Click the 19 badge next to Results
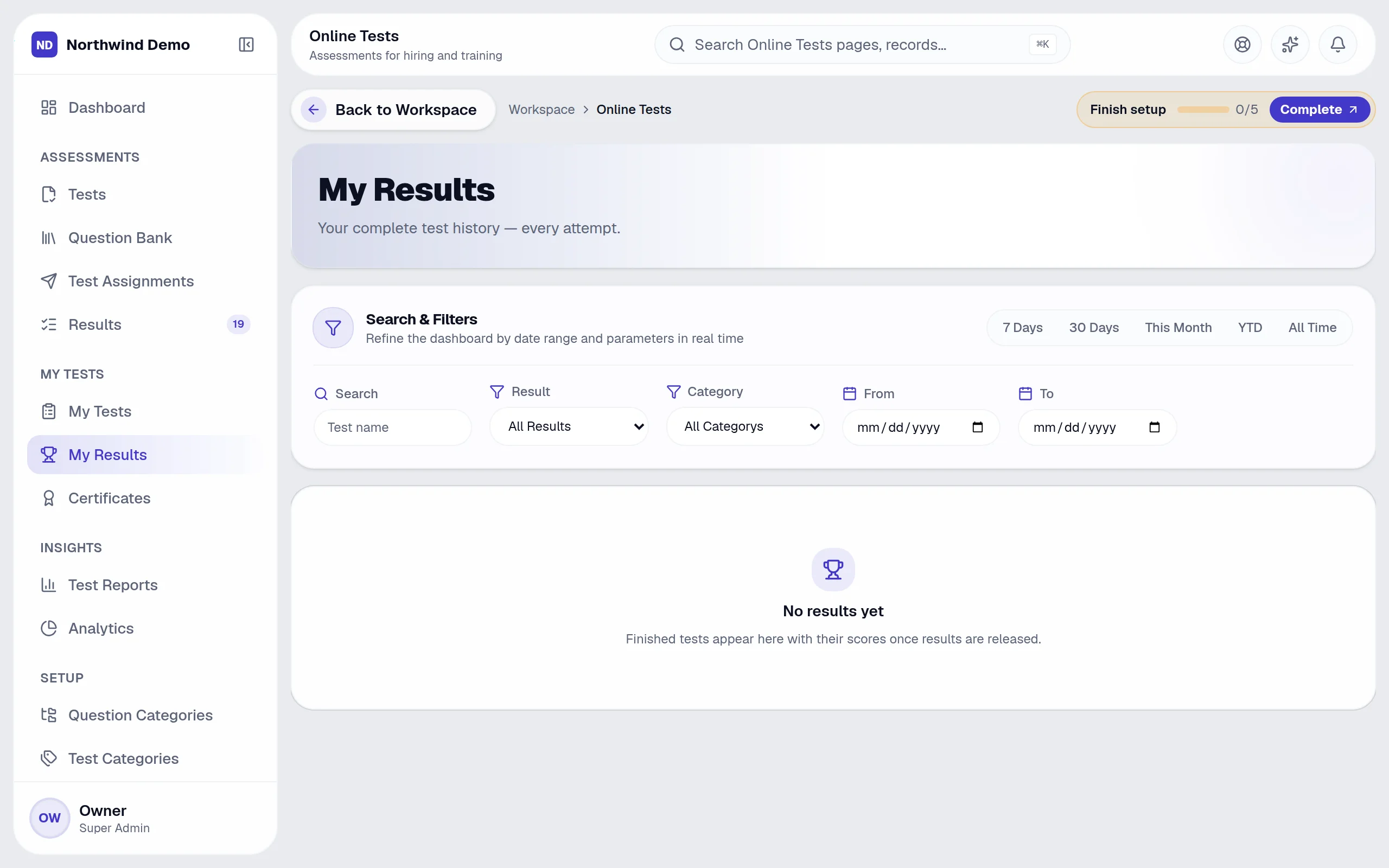 [x=238, y=324]
